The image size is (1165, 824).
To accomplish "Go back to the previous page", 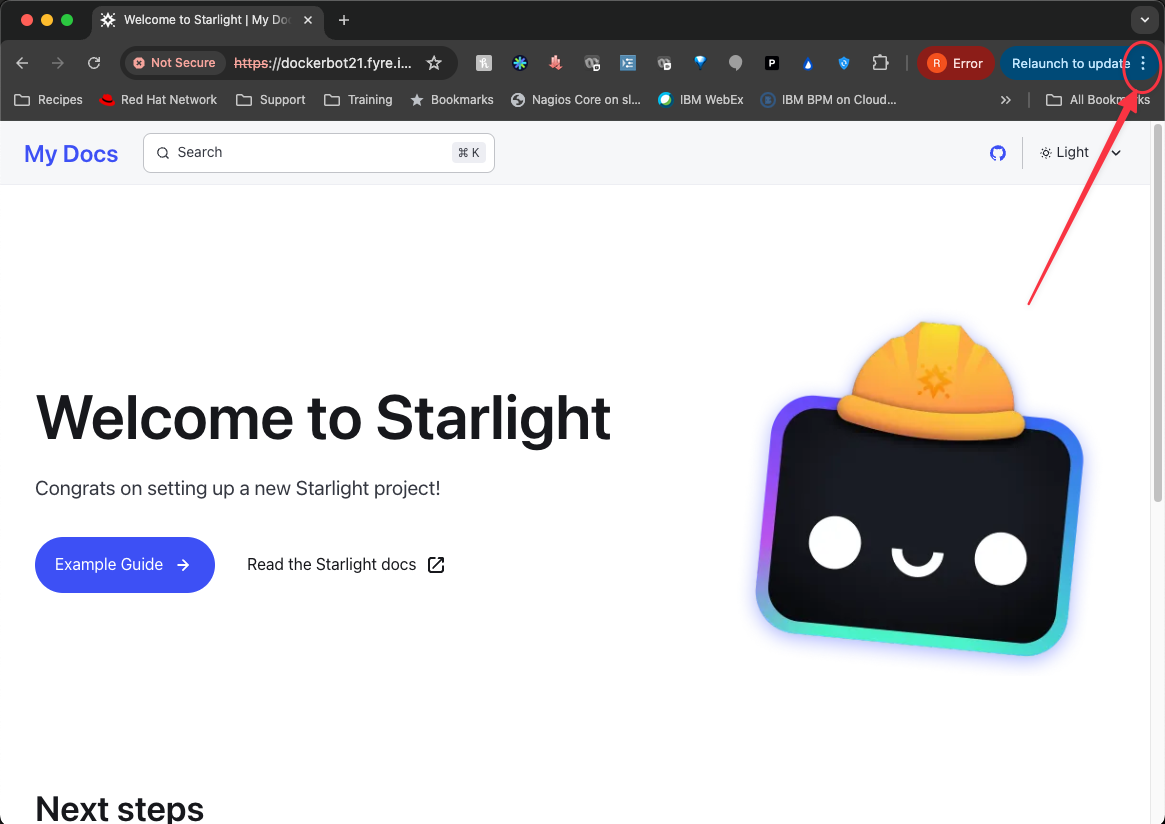I will [22, 63].
